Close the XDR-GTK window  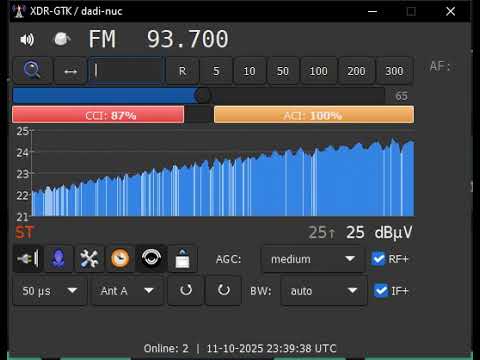[x=450, y=11]
